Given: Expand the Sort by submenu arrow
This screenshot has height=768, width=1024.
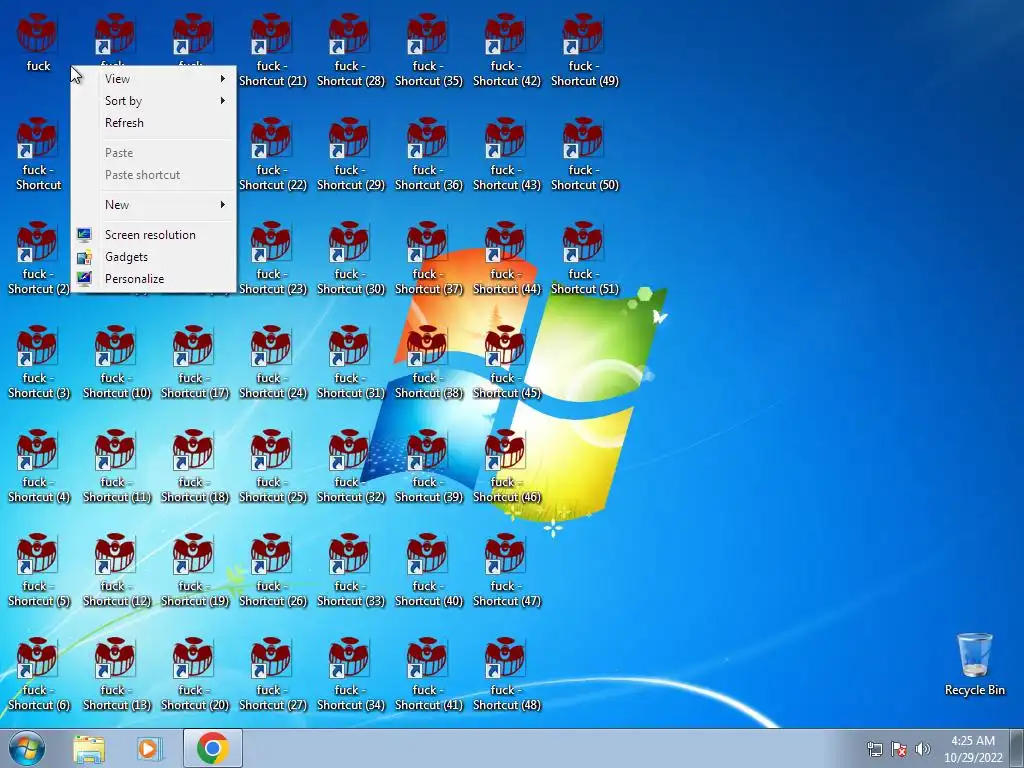Looking at the screenshot, I should [223, 101].
